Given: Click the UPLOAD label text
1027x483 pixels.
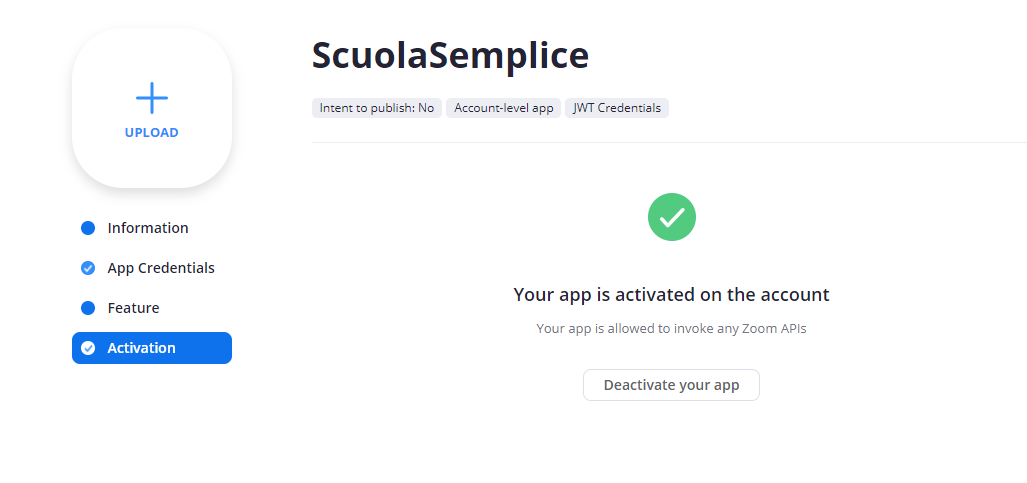Looking at the screenshot, I should pos(152,132).
